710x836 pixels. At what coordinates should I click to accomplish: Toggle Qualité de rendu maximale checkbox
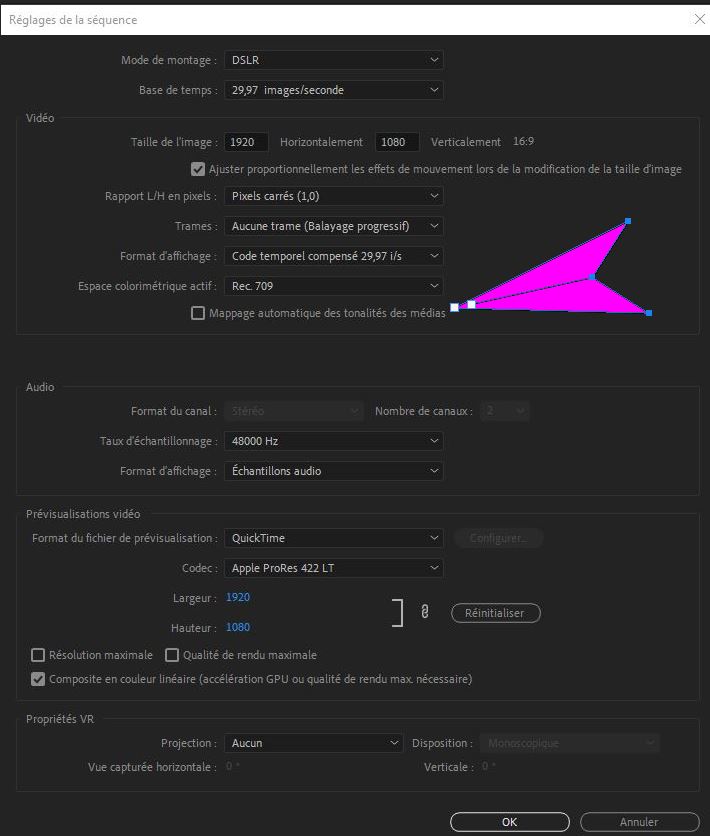click(172, 655)
